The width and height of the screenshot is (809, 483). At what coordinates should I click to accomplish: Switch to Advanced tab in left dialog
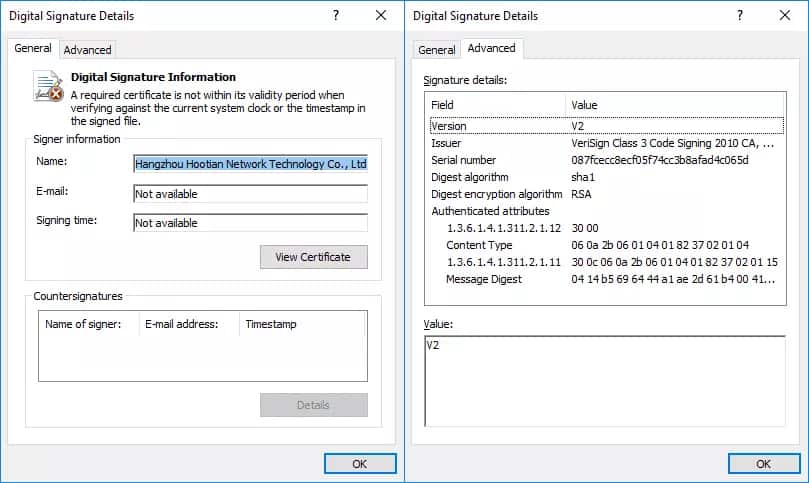point(88,49)
